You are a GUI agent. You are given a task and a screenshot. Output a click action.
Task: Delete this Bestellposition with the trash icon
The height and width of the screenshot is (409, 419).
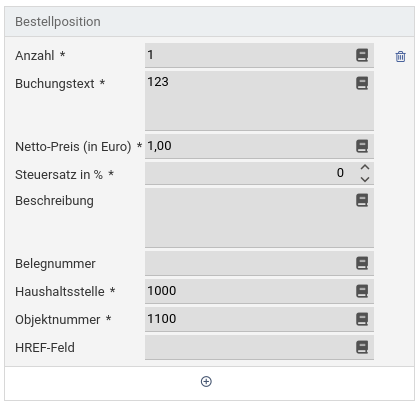[400, 56]
